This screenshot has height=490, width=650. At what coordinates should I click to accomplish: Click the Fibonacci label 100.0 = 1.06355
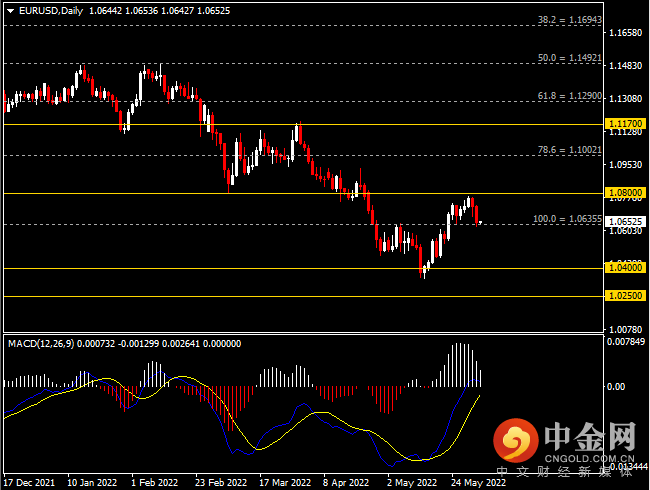(567, 218)
